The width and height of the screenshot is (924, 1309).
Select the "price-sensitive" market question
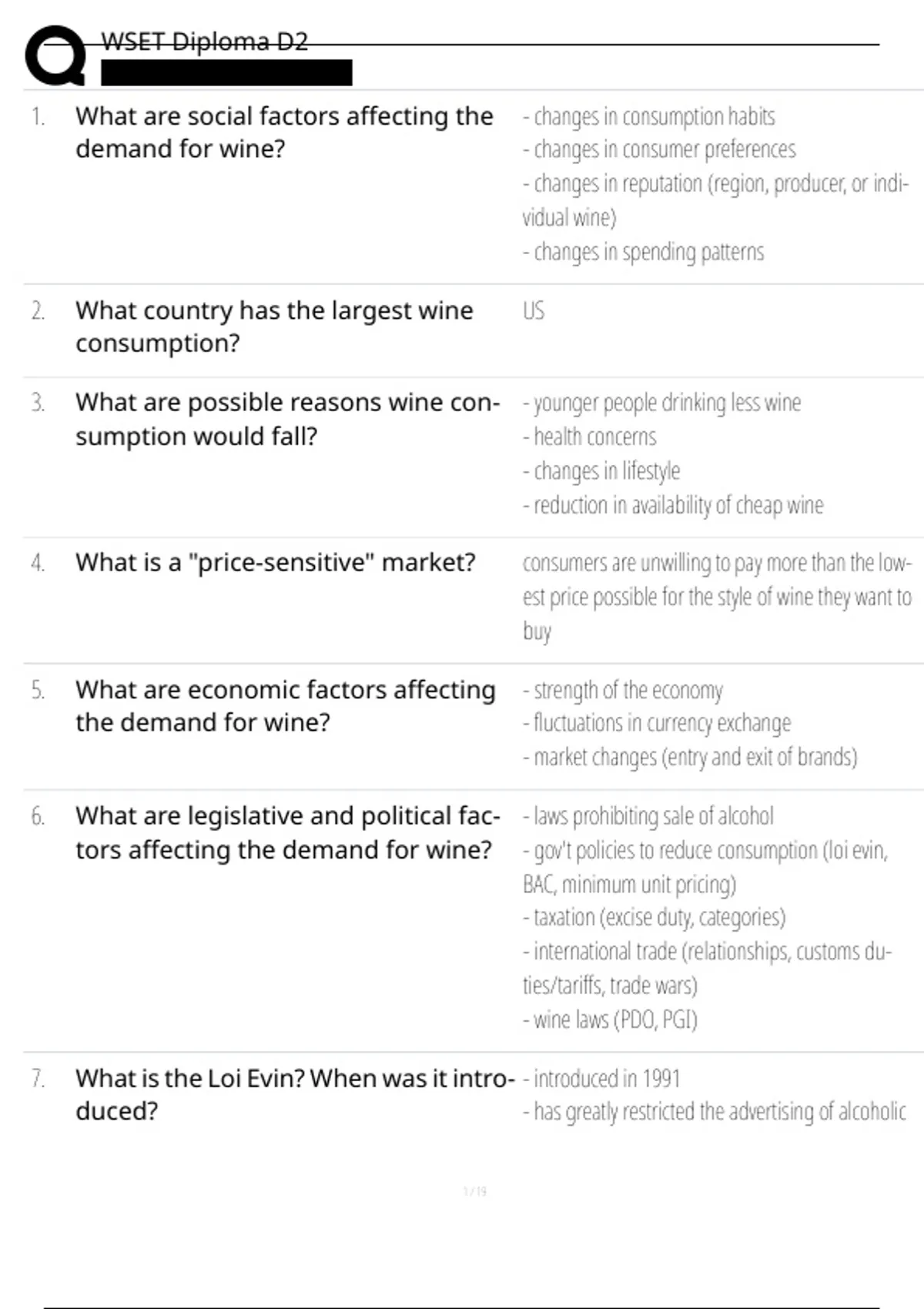pyautogui.click(x=275, y=563)
